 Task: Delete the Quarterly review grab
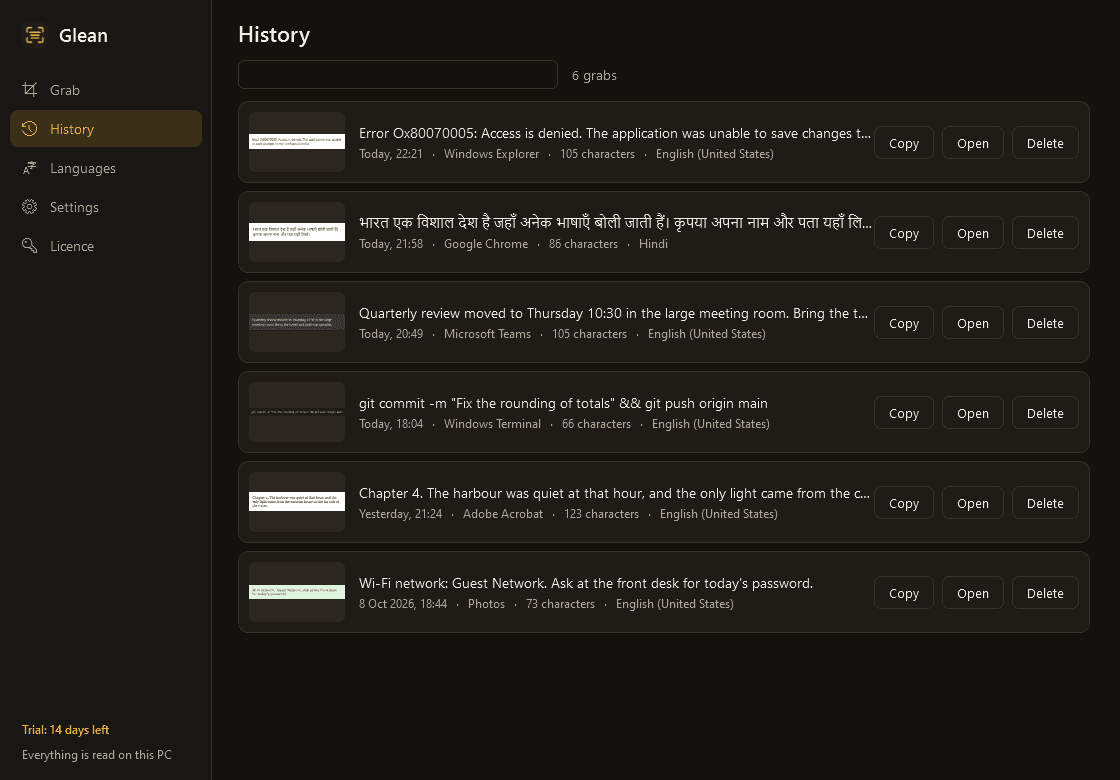point(1045,323)
